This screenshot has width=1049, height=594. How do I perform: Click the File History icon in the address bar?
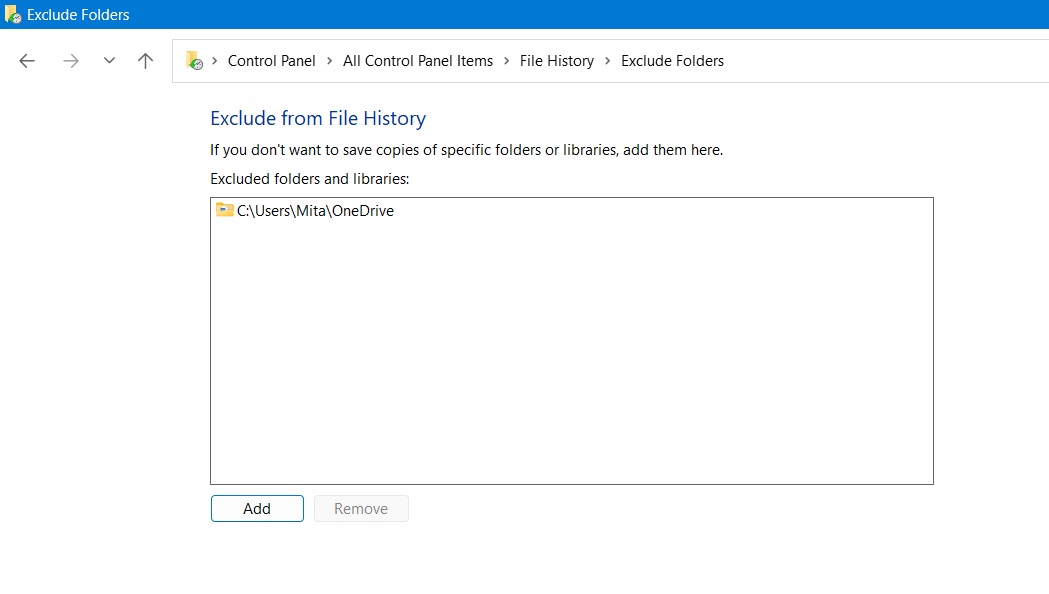(194, 60)
